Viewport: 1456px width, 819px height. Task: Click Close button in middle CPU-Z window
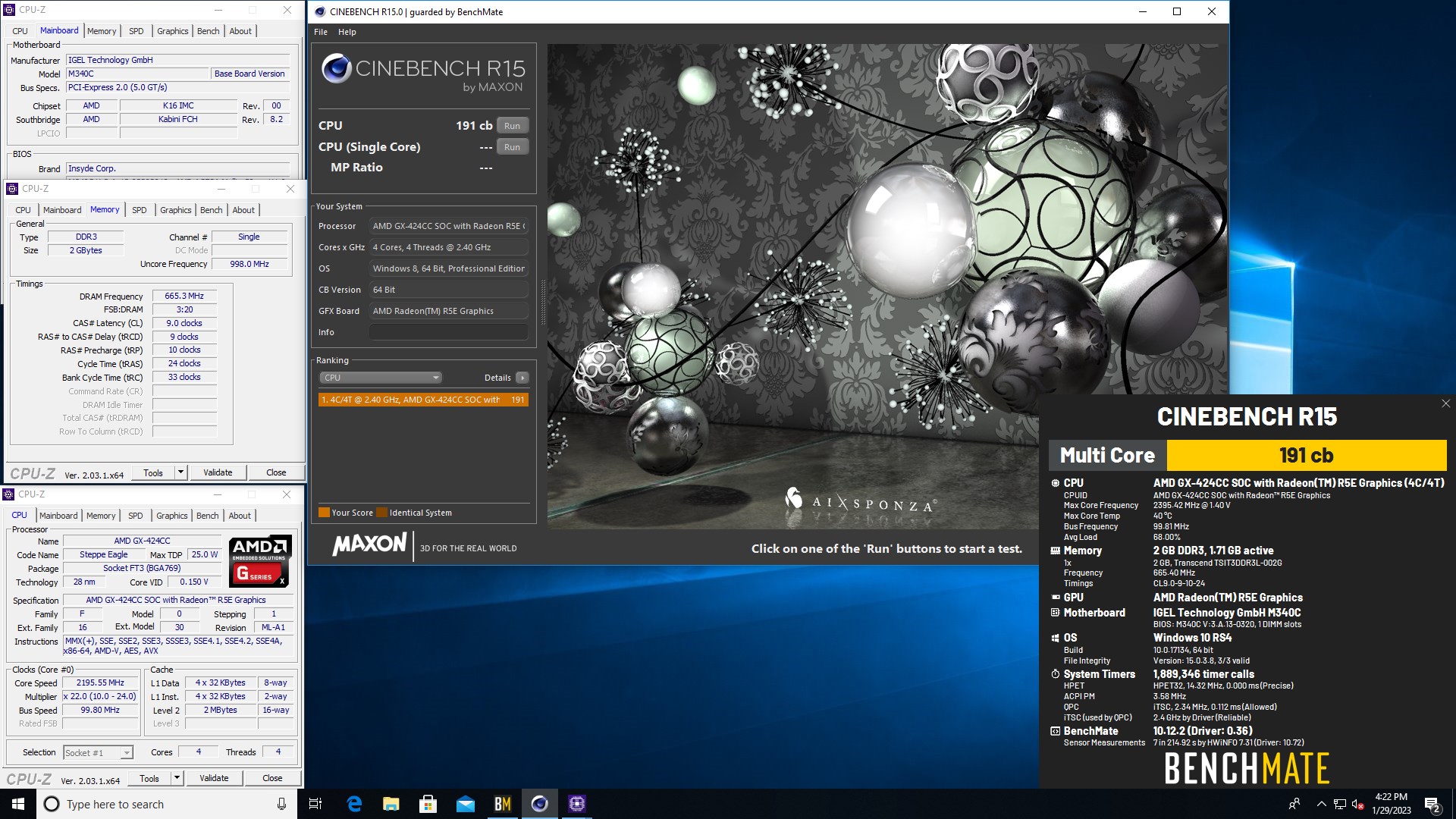pos(276,472)
